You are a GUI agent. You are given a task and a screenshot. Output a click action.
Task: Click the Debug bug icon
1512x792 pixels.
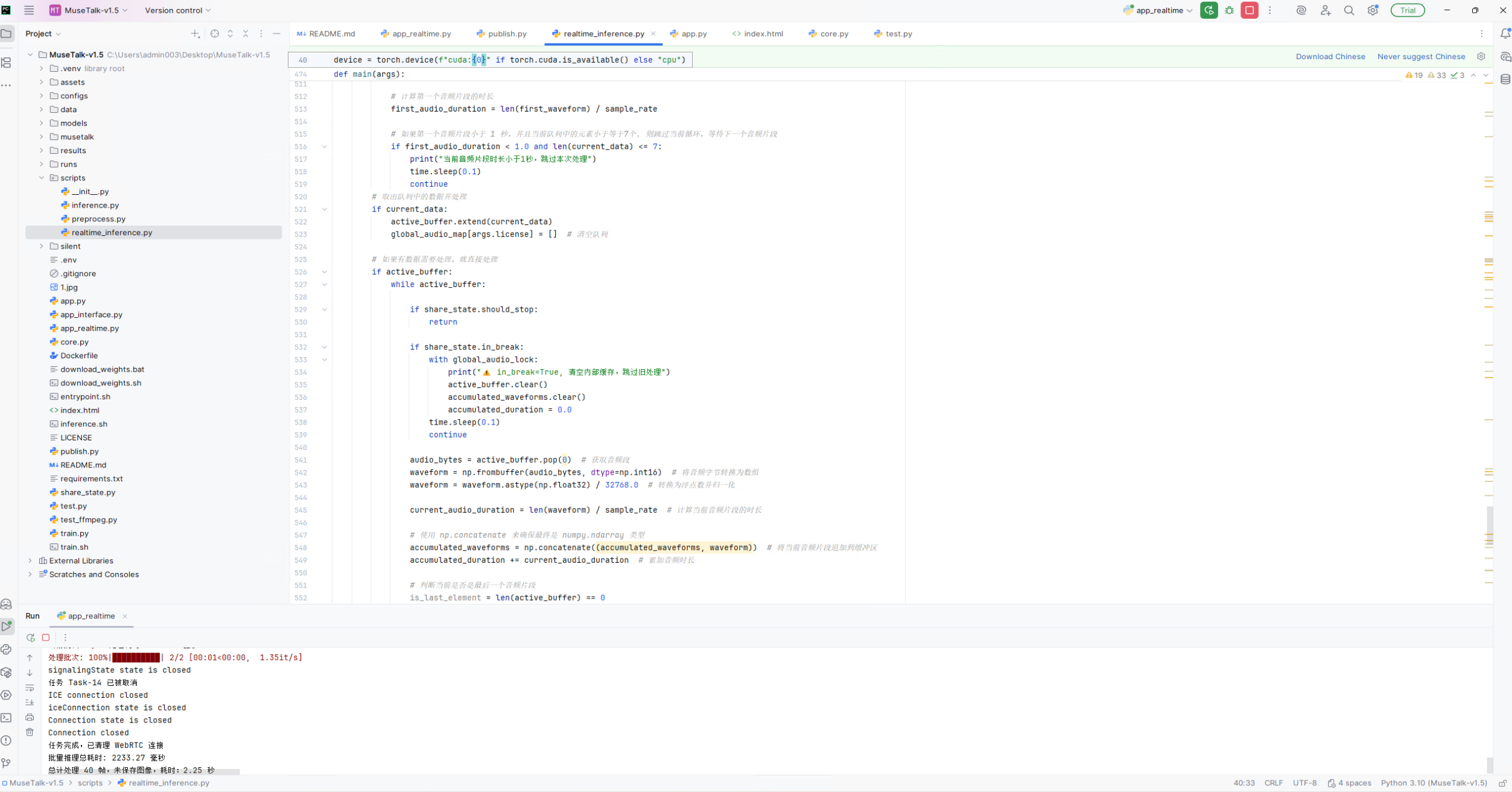pyautogui.click(x=1229, y=10)
